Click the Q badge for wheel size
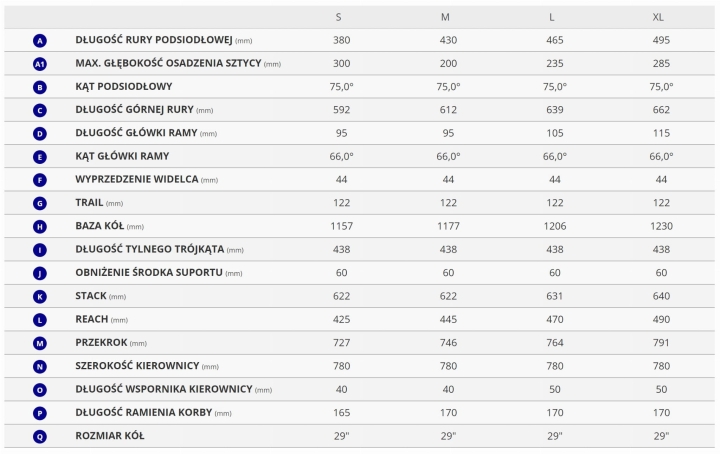720x454 pixels. tap(40, 436)
